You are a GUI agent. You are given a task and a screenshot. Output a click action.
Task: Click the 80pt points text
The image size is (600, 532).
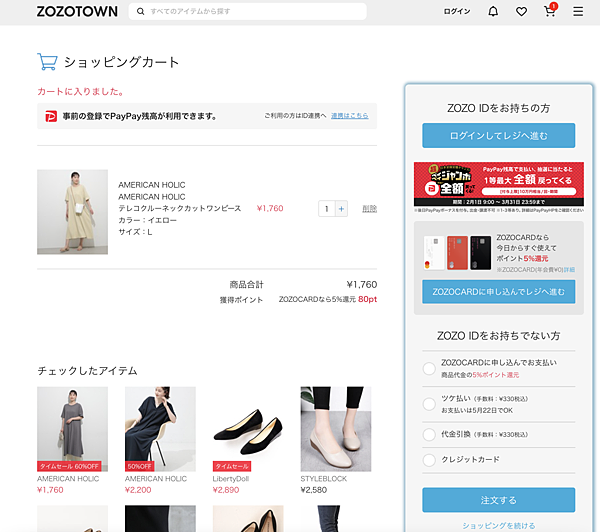(x=367, y=299)
